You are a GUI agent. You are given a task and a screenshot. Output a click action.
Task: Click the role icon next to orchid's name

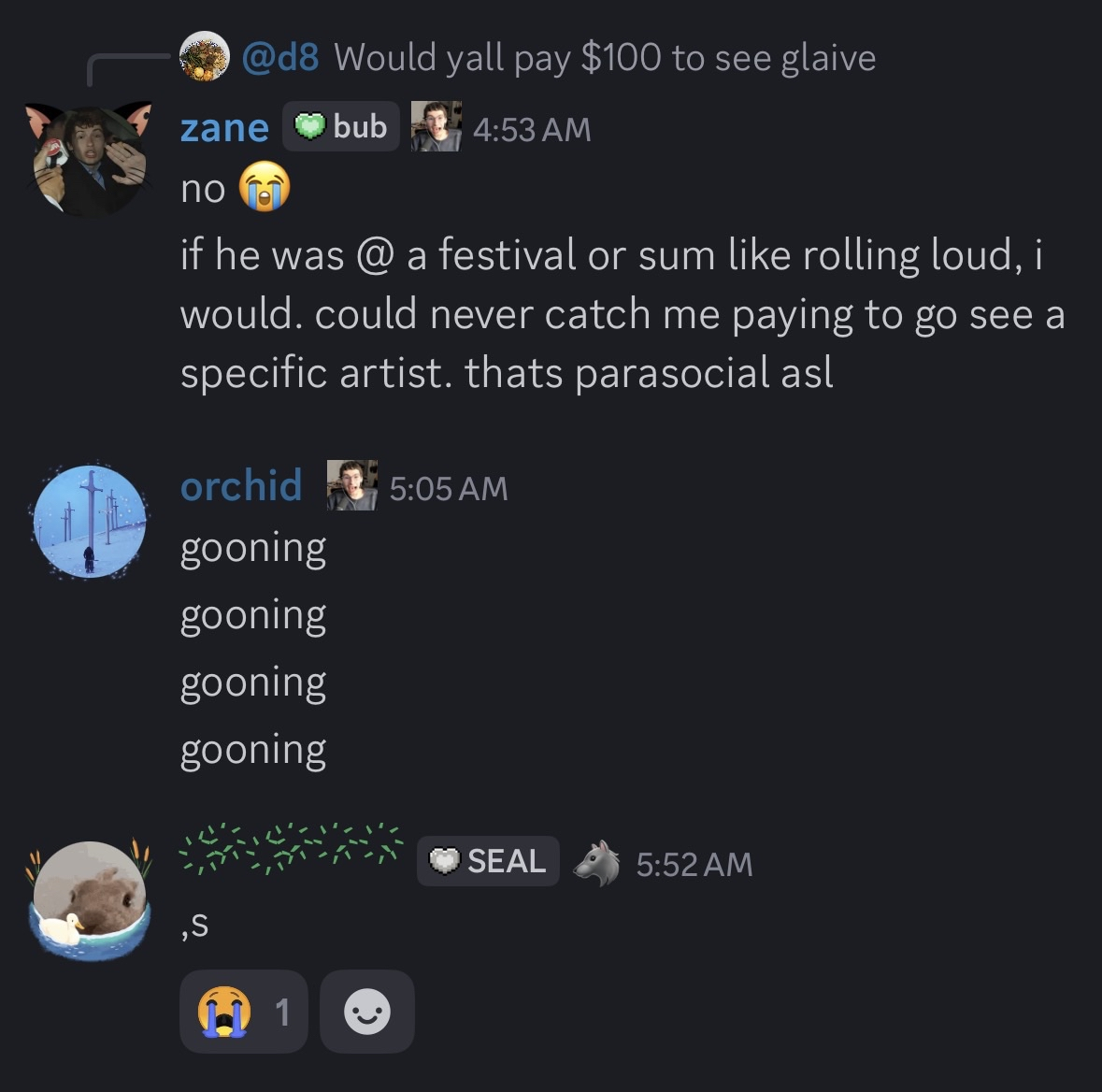352,485
